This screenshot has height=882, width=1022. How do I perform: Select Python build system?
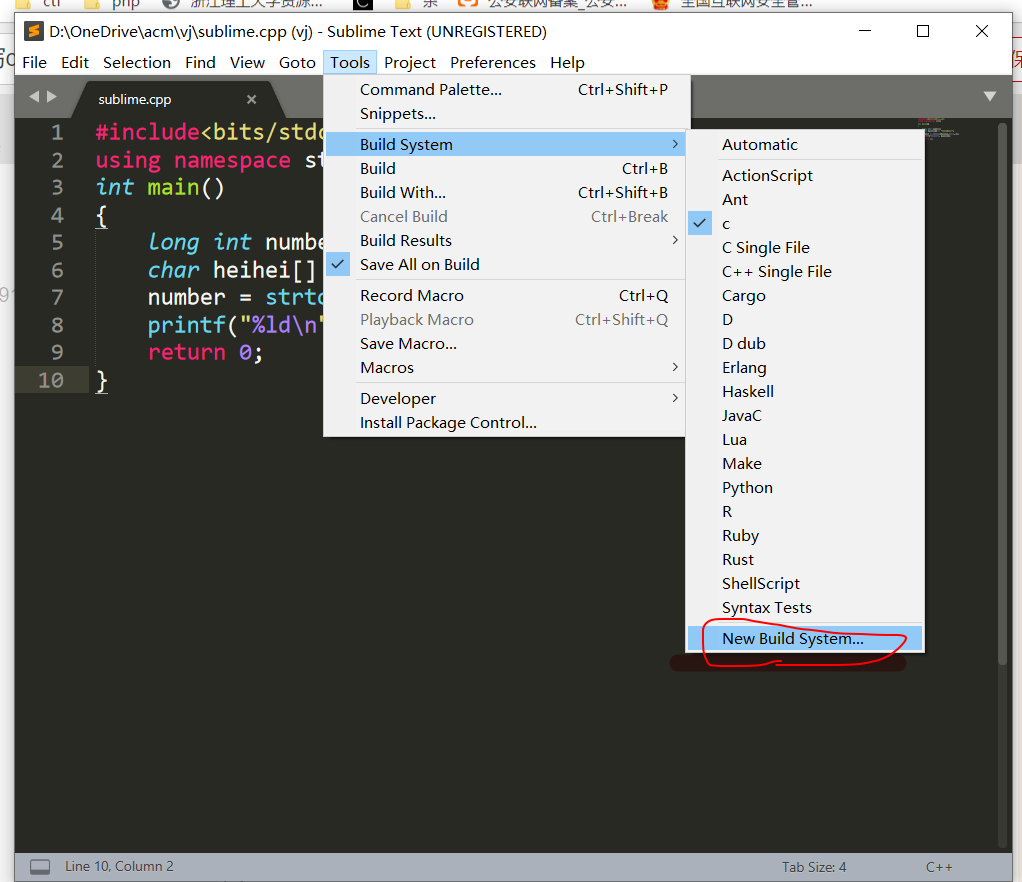point(805,488)
